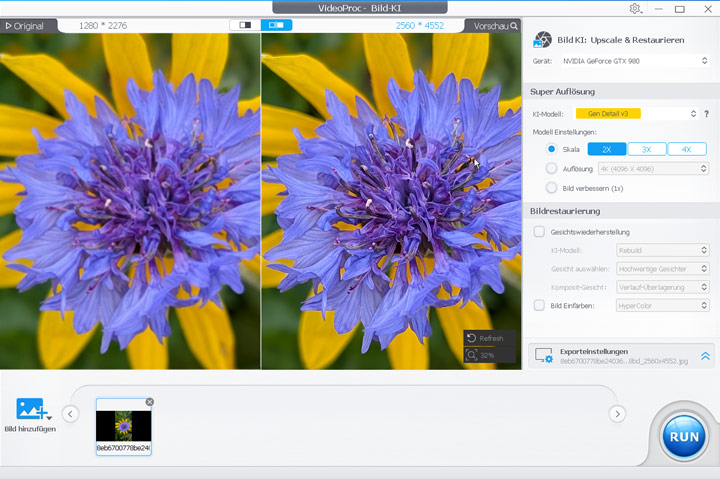The image size is (720, 479).
Task: Select the Skala radio button
Action: tap(551, 149)
